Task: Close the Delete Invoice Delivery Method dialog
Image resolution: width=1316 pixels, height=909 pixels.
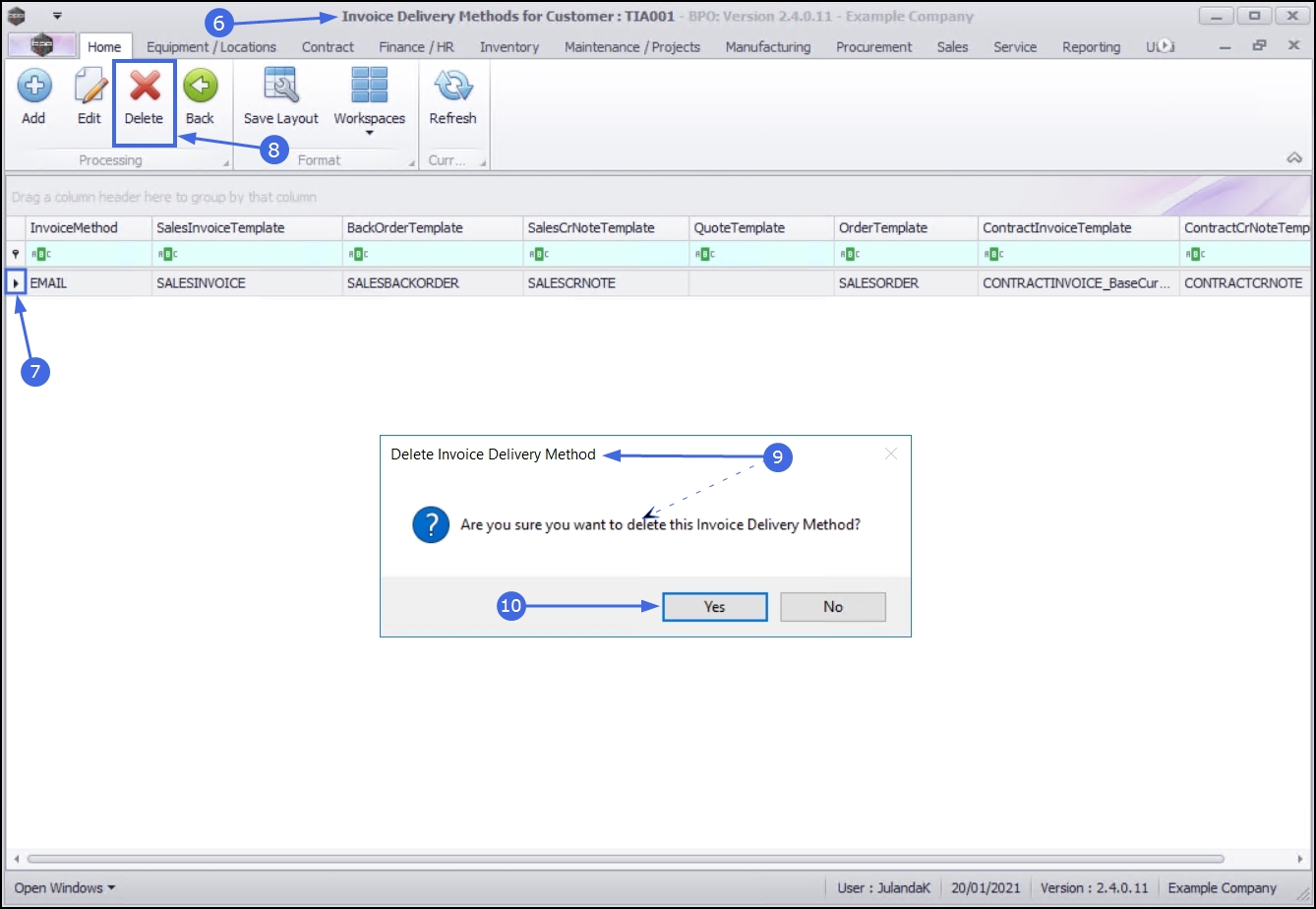Action: (x=891, y=454)
